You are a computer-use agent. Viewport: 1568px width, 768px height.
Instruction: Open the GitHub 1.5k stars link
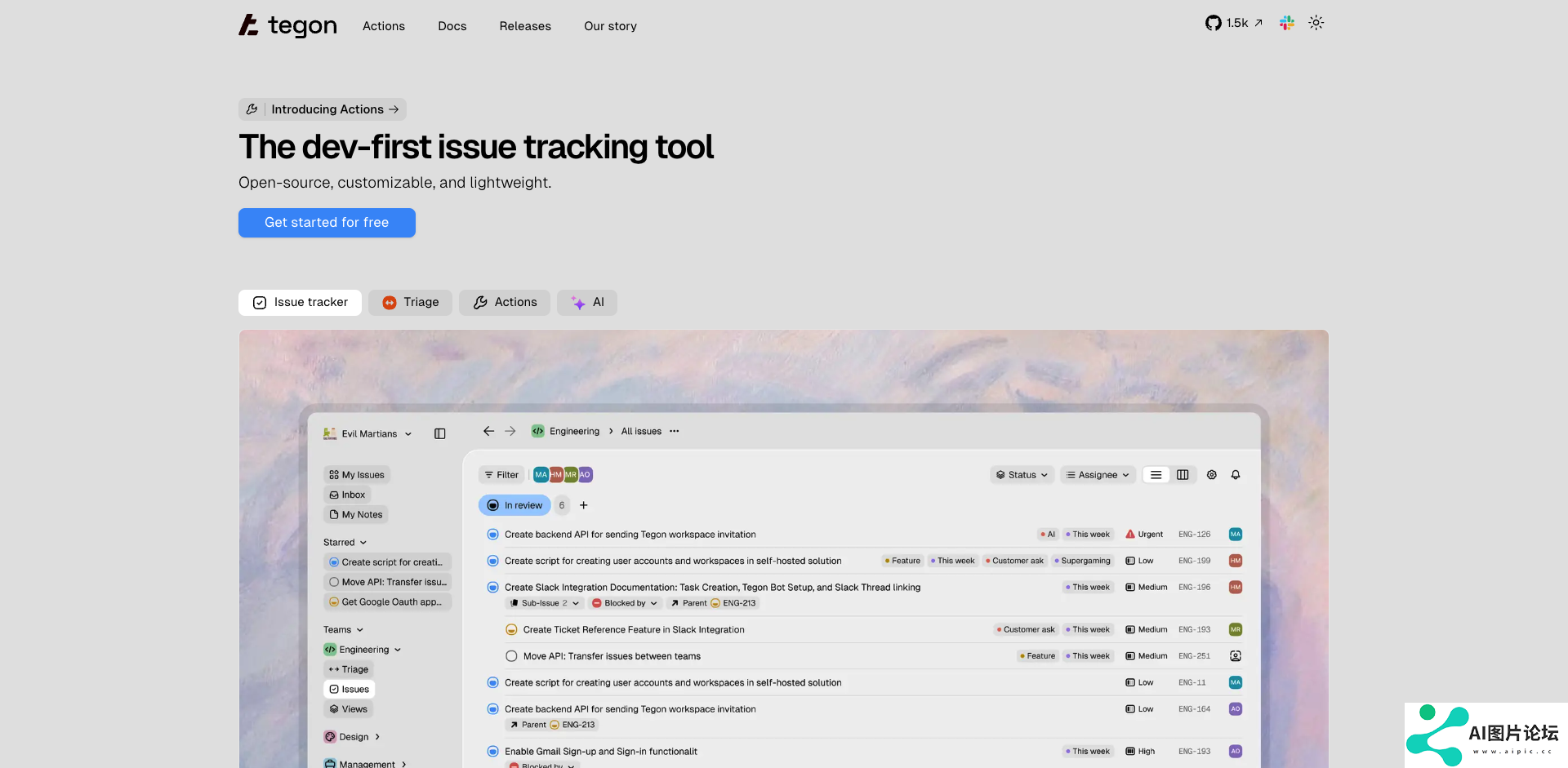[x=1234, y=23]
